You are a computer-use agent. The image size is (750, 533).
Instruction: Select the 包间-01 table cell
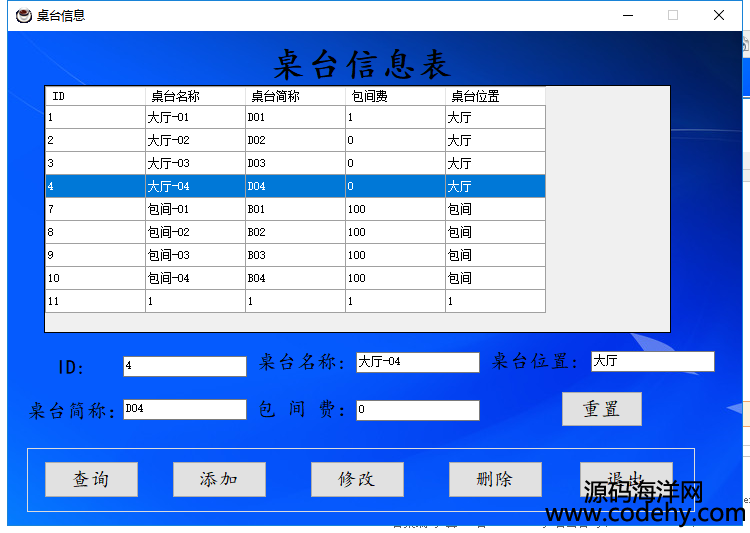coord(195,209)
